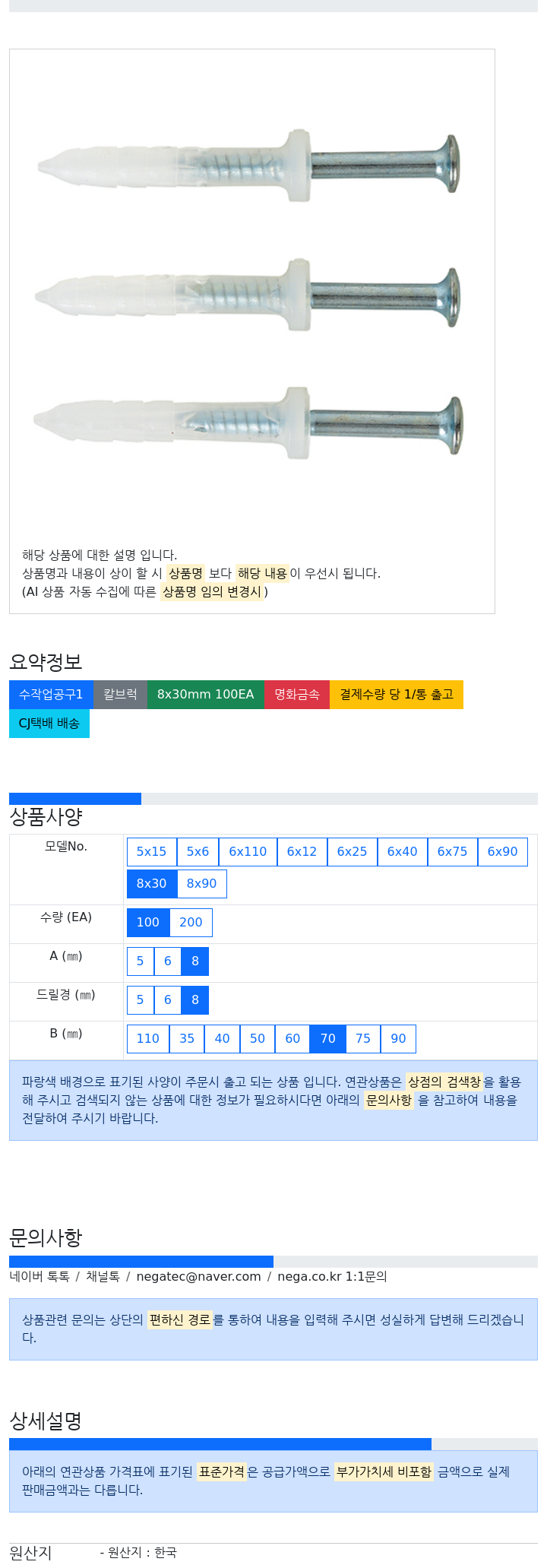The height and width of the screenshot is (1568, 547).
Task: Click the 수작업공구1 category tag
Action: [51, 695]
